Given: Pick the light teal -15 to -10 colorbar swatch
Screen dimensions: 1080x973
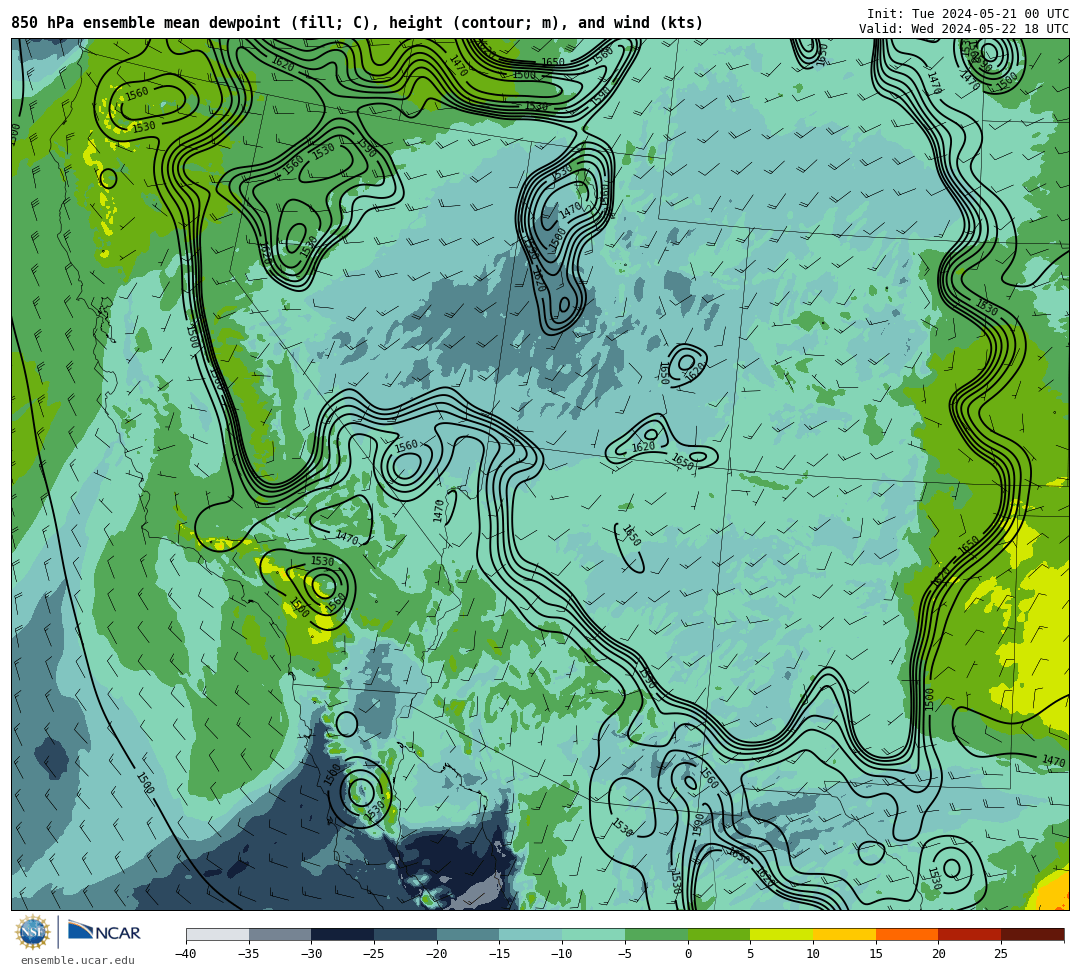Looking at the screenshot, I should point(531,934).
